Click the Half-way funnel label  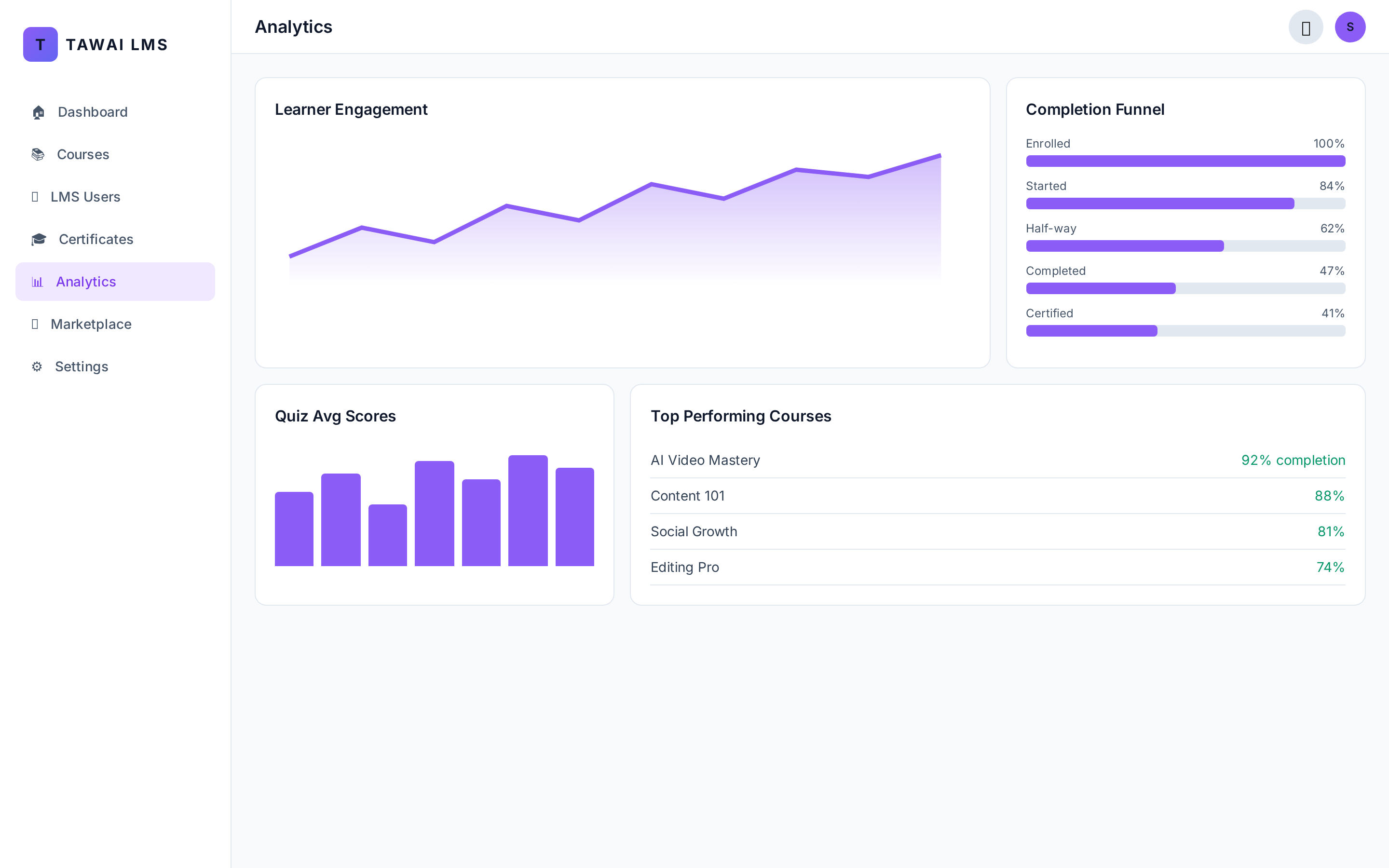[1051, 229]
